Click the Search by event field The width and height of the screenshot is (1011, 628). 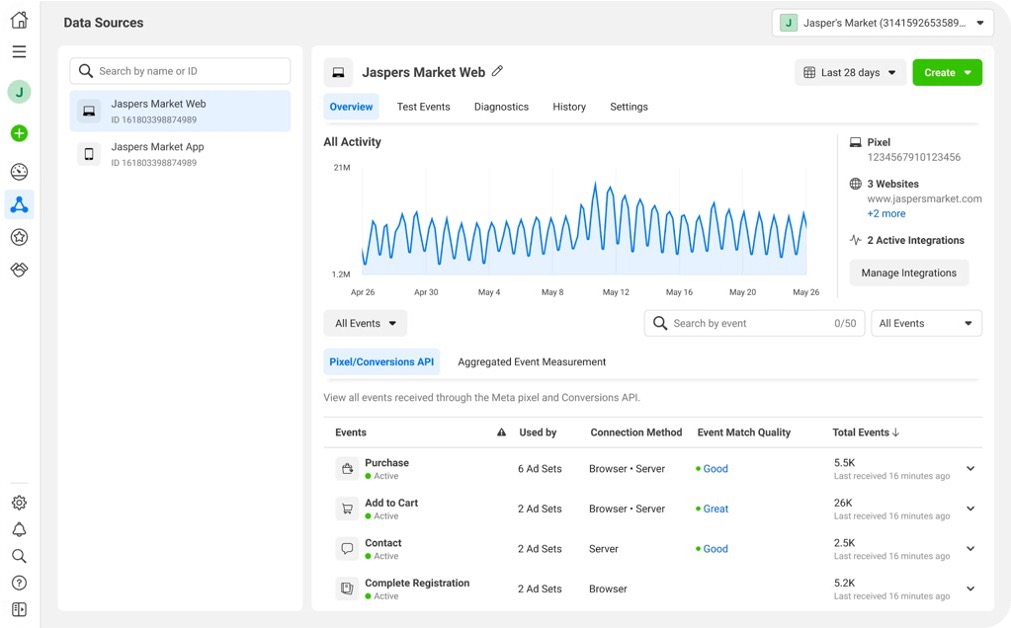[x=754, y=323]
